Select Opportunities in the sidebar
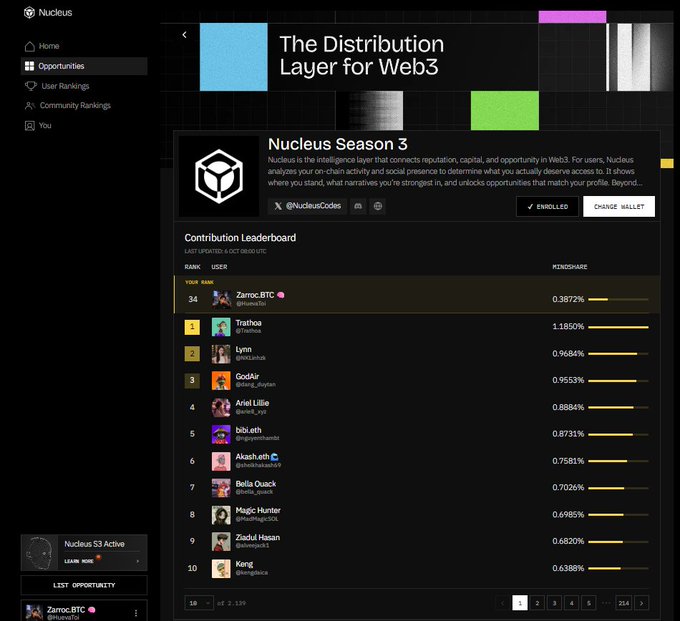This screenshot has width=680, height=621. click(x=84, y=66)
